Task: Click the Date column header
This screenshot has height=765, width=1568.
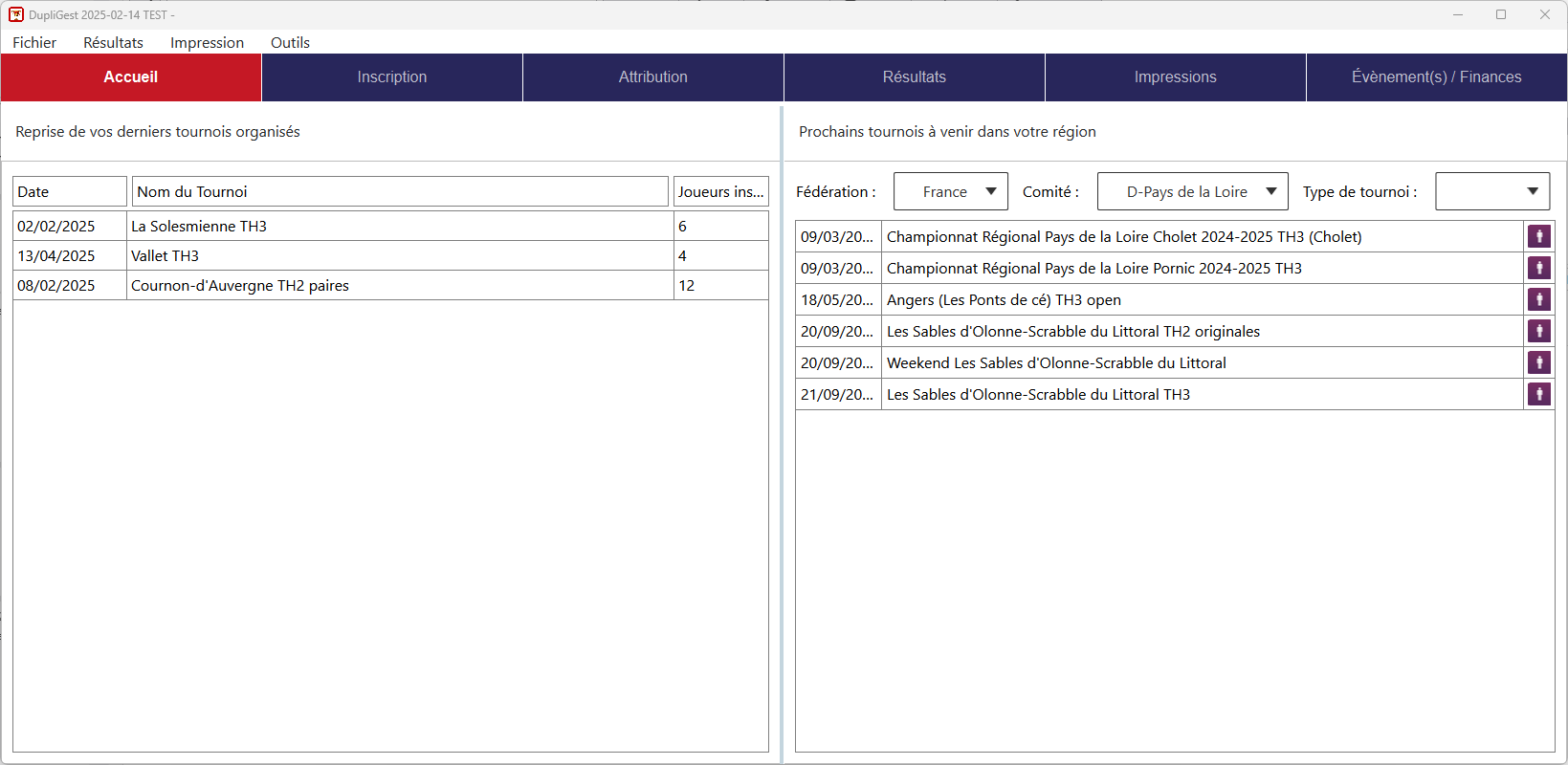Action: tap(69, 191)
